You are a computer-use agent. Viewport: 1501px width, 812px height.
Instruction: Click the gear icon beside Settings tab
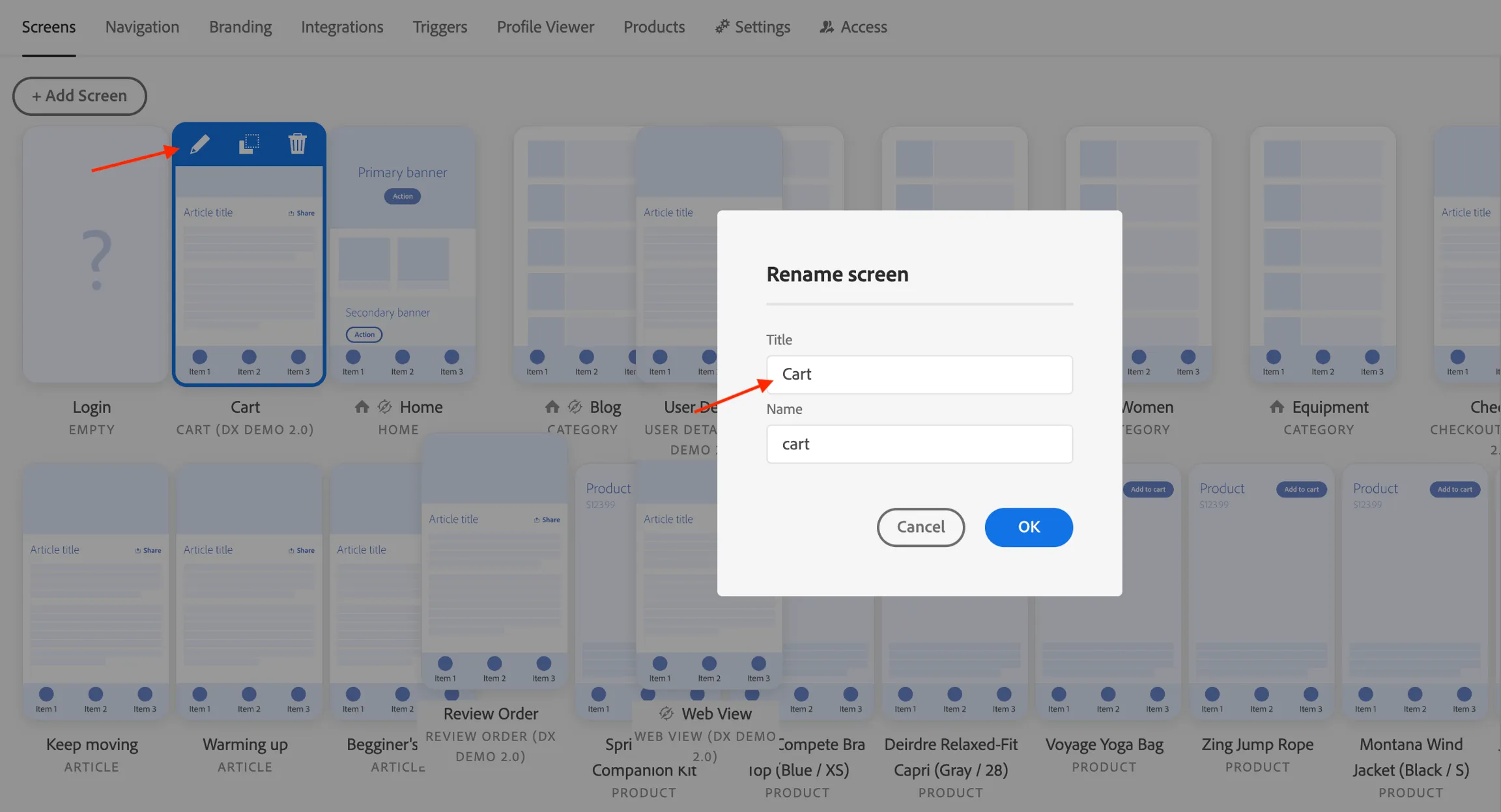722,27
